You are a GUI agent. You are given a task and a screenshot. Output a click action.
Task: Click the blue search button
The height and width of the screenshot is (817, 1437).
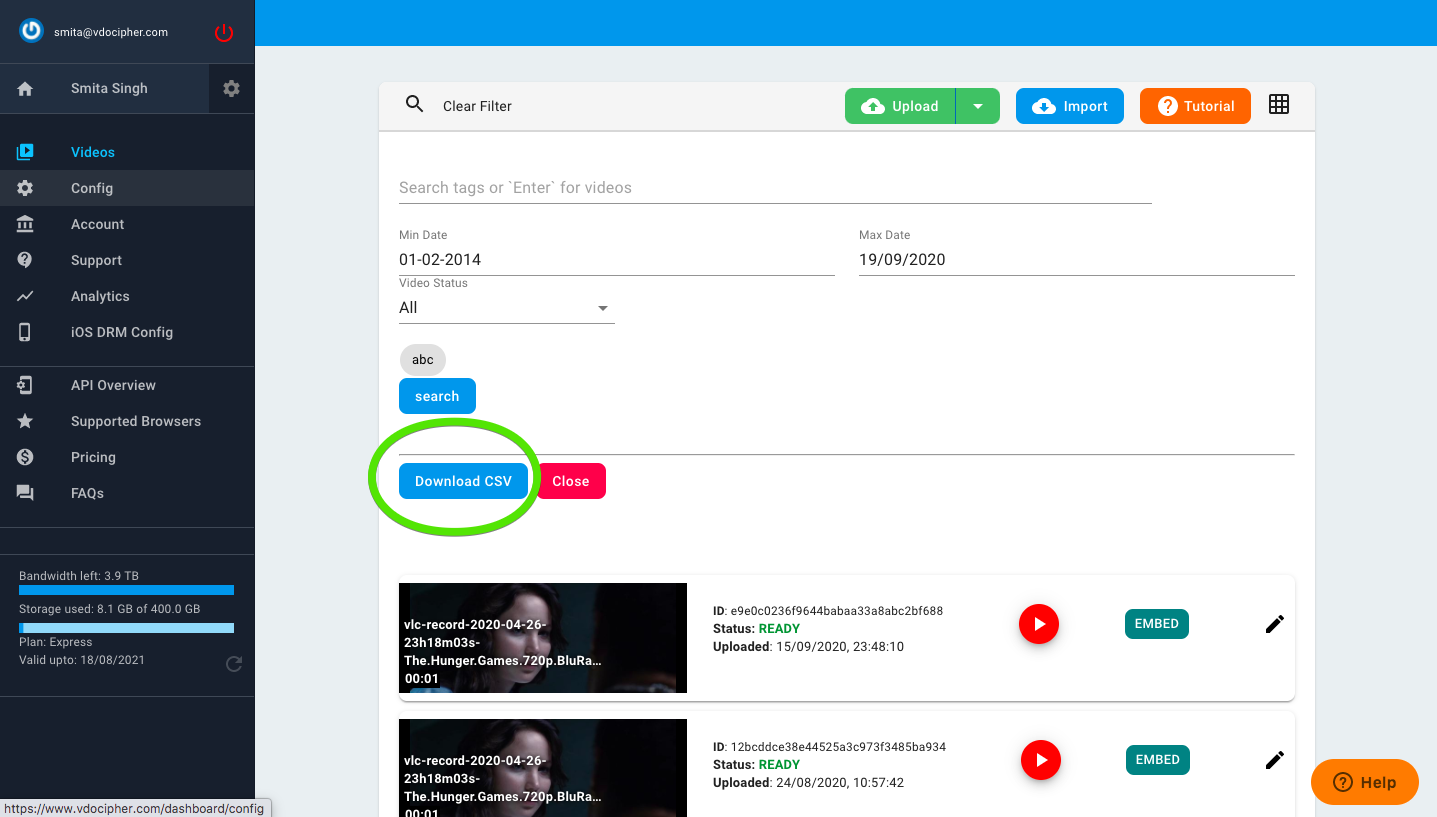tap(437, 396)
